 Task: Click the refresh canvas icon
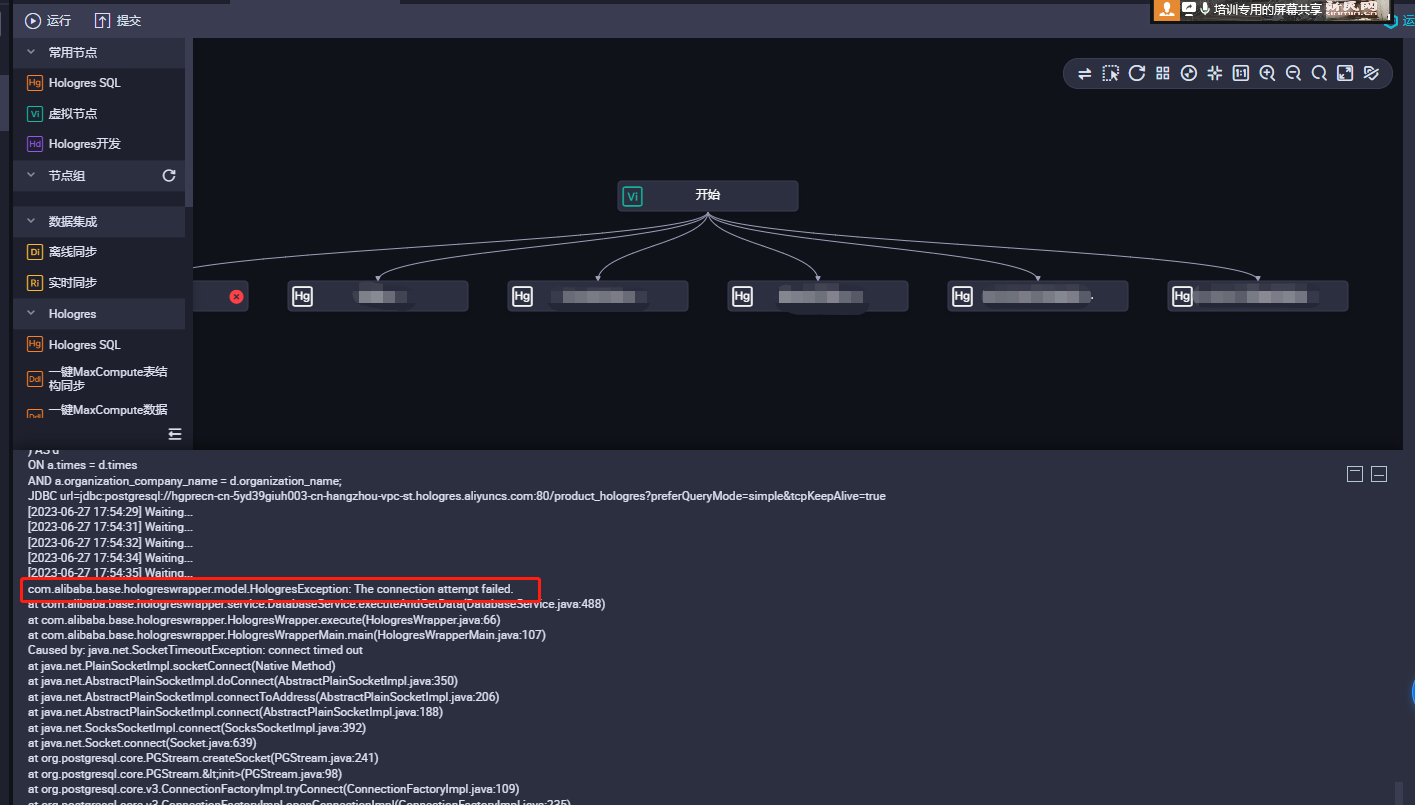[1136, 73]
